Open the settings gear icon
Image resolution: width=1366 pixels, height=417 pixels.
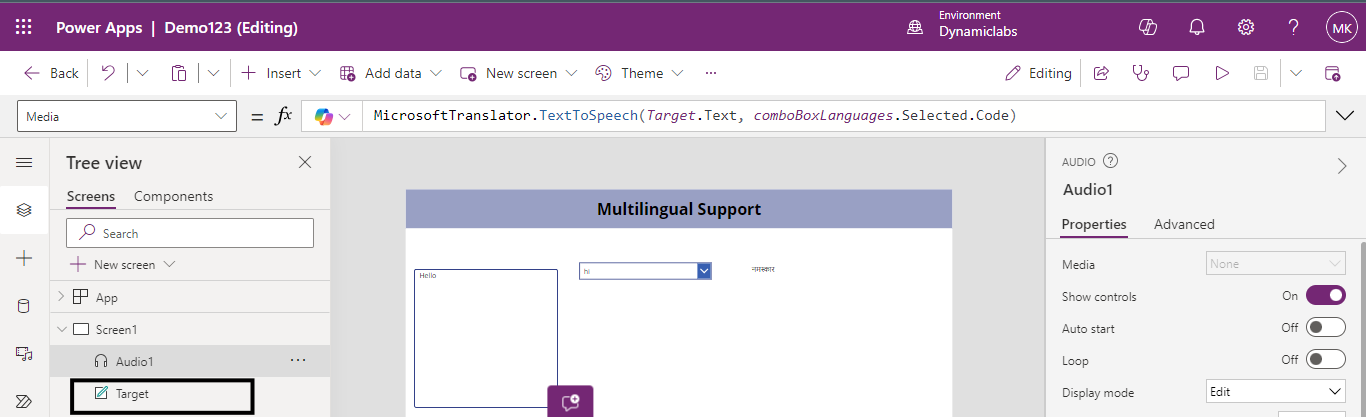pos(1245,27)
